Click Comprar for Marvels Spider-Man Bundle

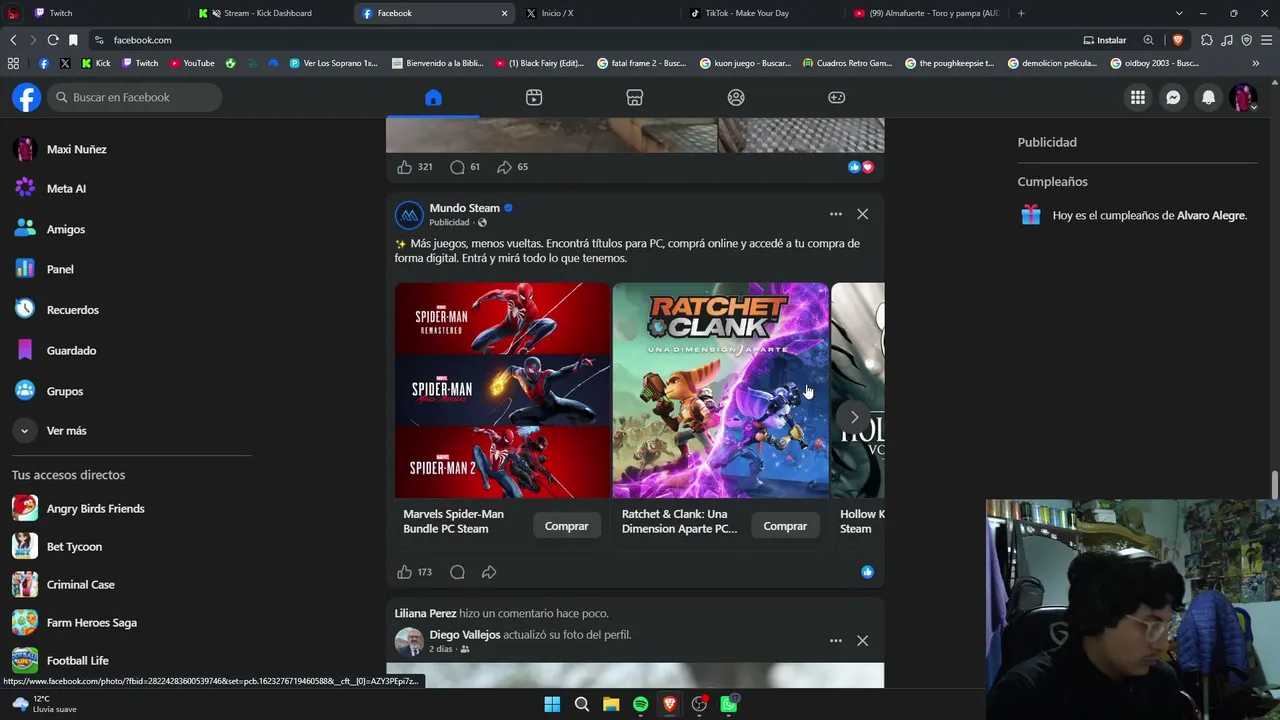(x=566, y=526)
